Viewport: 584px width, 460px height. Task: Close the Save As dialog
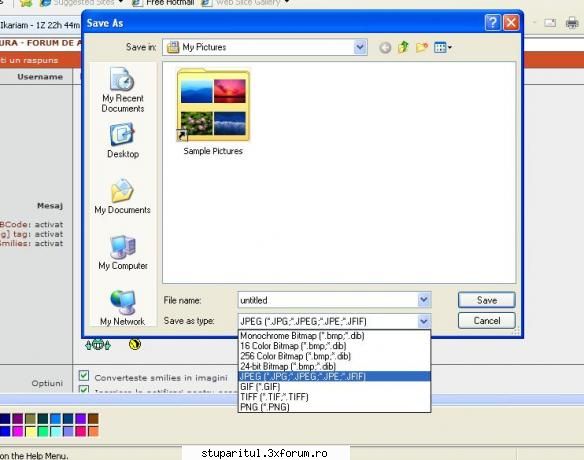click(x=511, y=23)
